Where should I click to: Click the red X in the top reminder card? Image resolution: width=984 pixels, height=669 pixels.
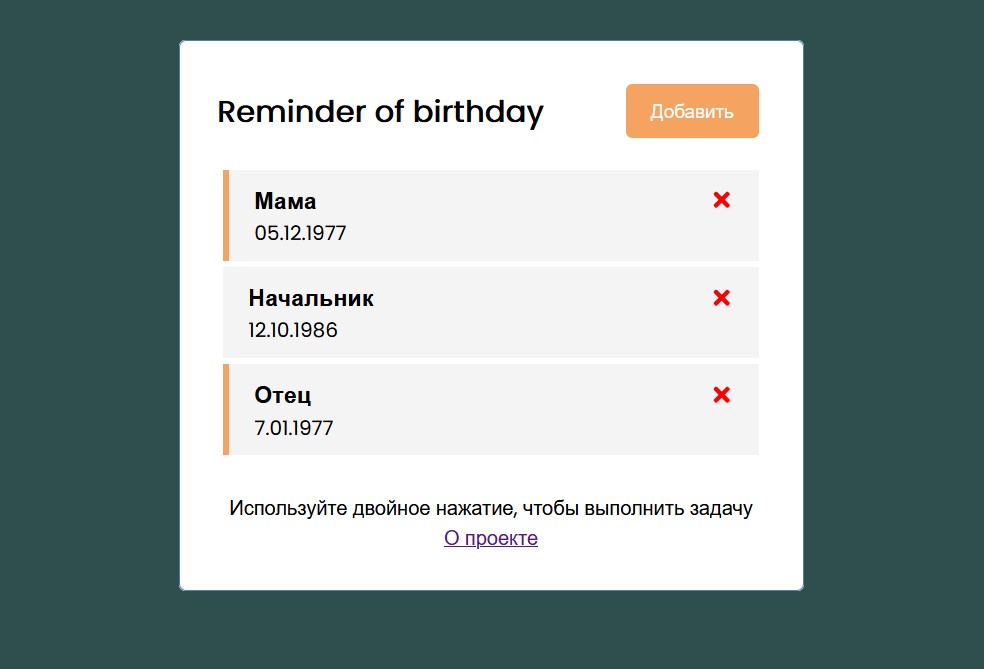(721, 200)
